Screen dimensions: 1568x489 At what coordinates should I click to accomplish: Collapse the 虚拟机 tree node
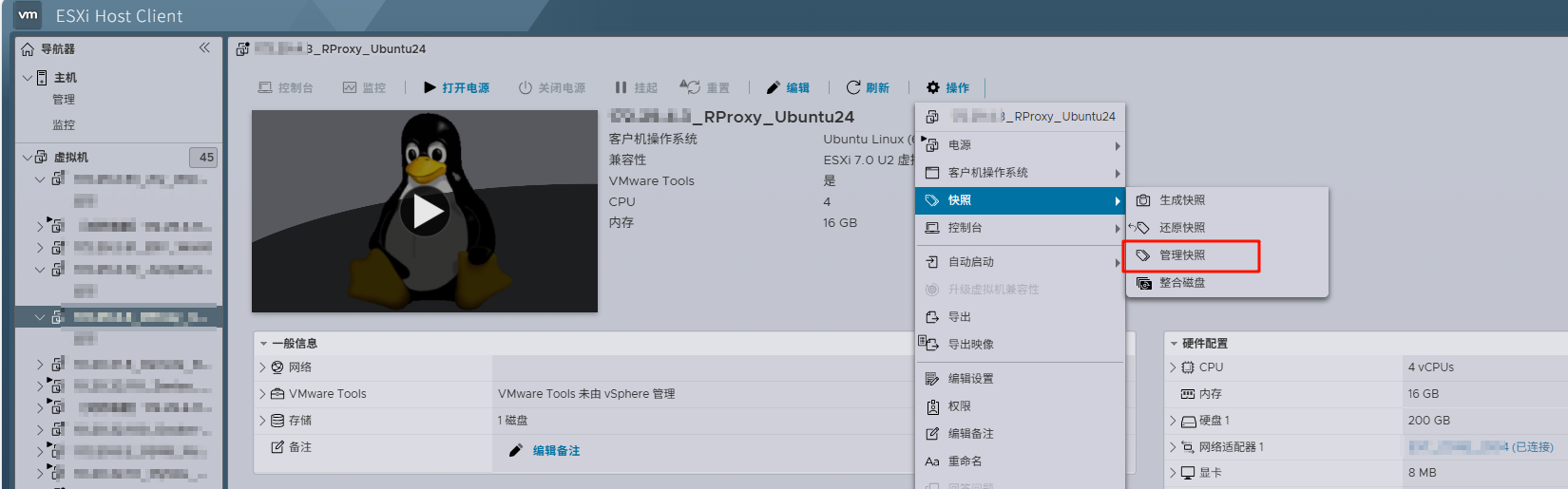28,158
